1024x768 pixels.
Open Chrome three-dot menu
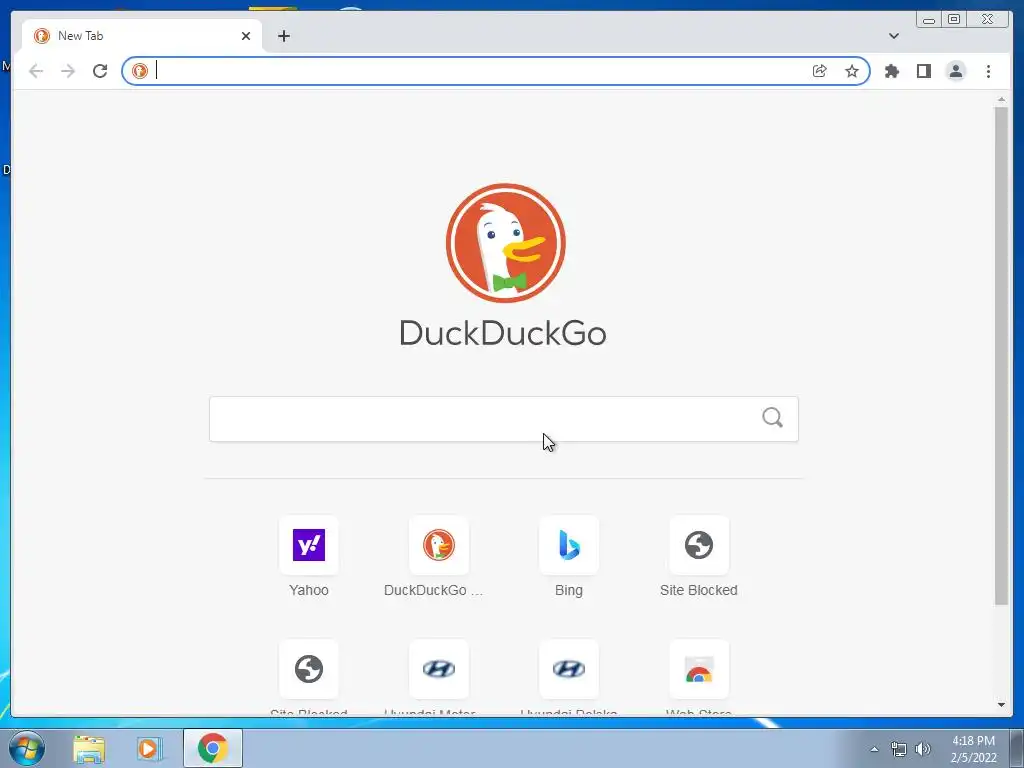click(x=988, y=71)
